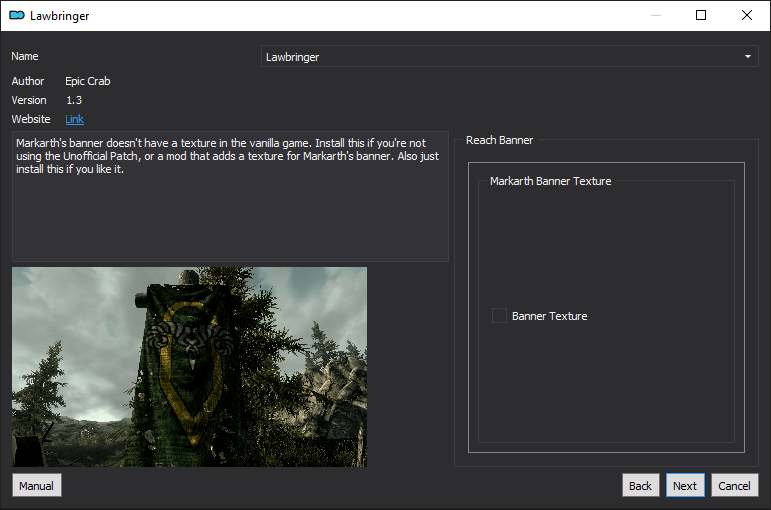Select the author name Epic Crab
The image size is (771, 510).
[88, 81]
